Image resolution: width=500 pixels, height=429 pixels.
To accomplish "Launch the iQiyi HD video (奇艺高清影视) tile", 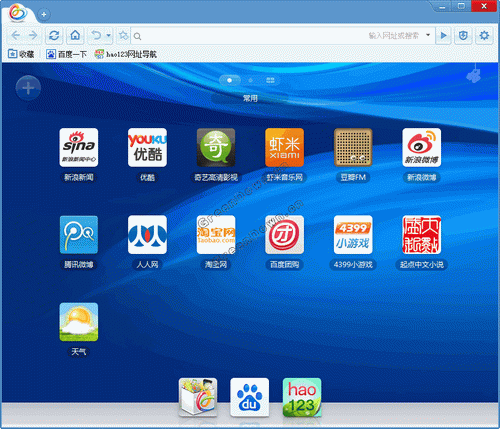I will [x=216, y=147].
